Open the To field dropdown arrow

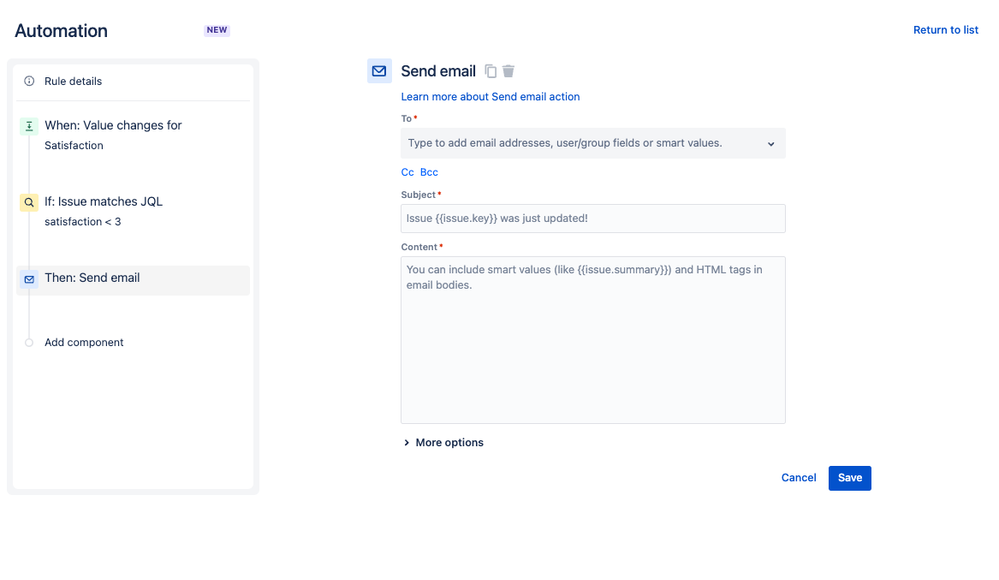pyautogui.click(x=771, y=144)
